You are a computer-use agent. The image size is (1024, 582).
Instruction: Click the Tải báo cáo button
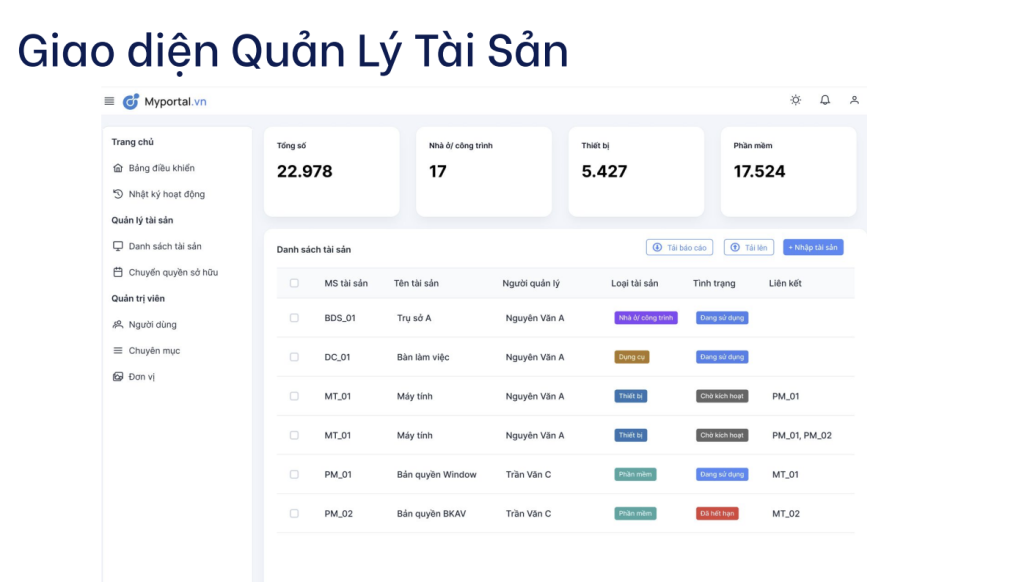pos(680,247)
